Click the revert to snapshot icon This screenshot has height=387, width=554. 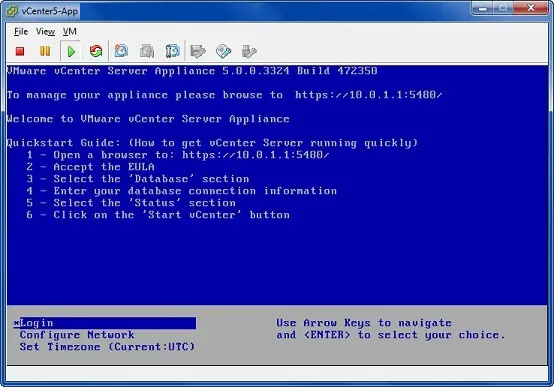click(147, 51)
